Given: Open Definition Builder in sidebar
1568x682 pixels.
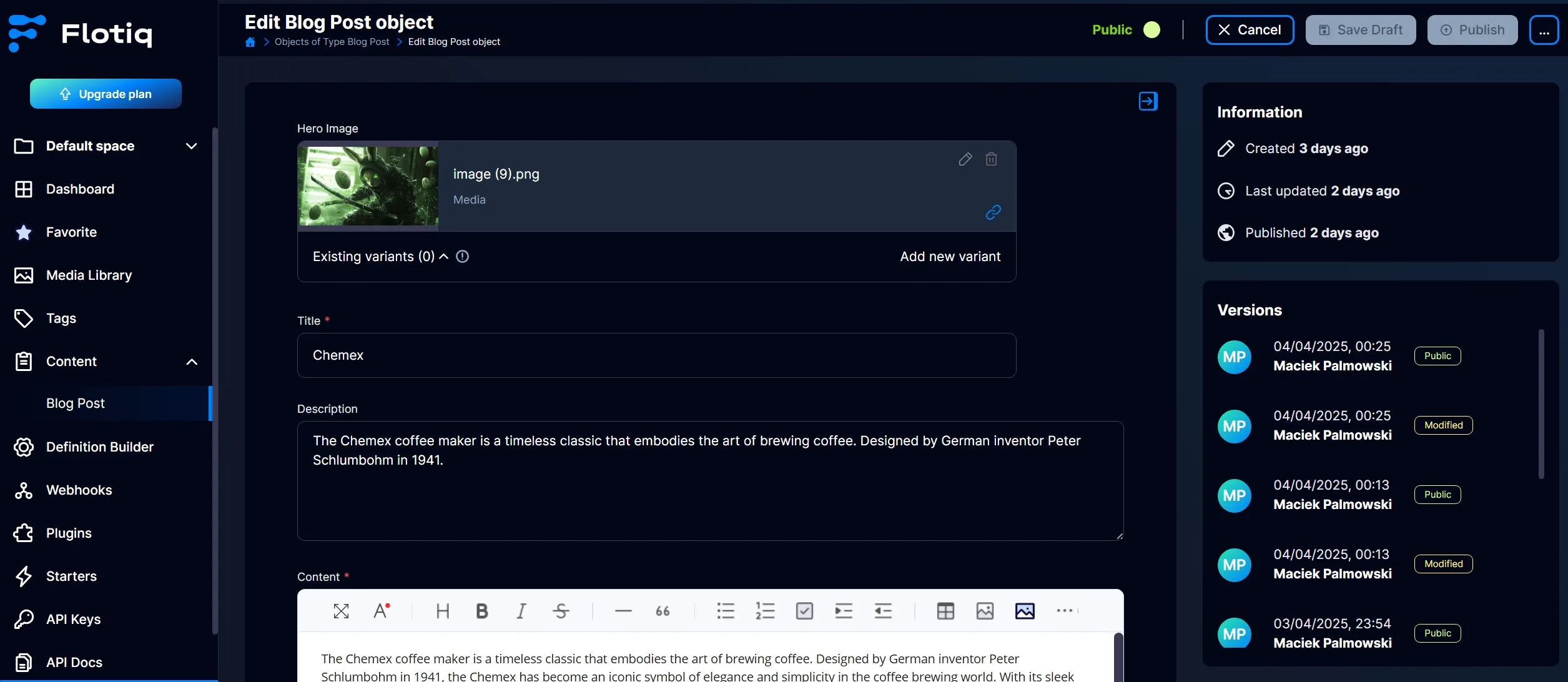Looking at the screenshot, I should coord(99,447).
